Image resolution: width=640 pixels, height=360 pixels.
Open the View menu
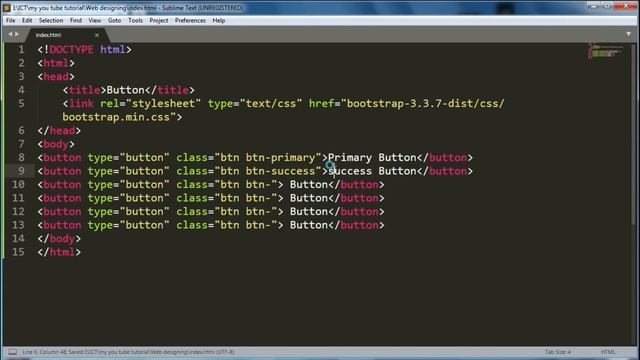coord(95,20)
